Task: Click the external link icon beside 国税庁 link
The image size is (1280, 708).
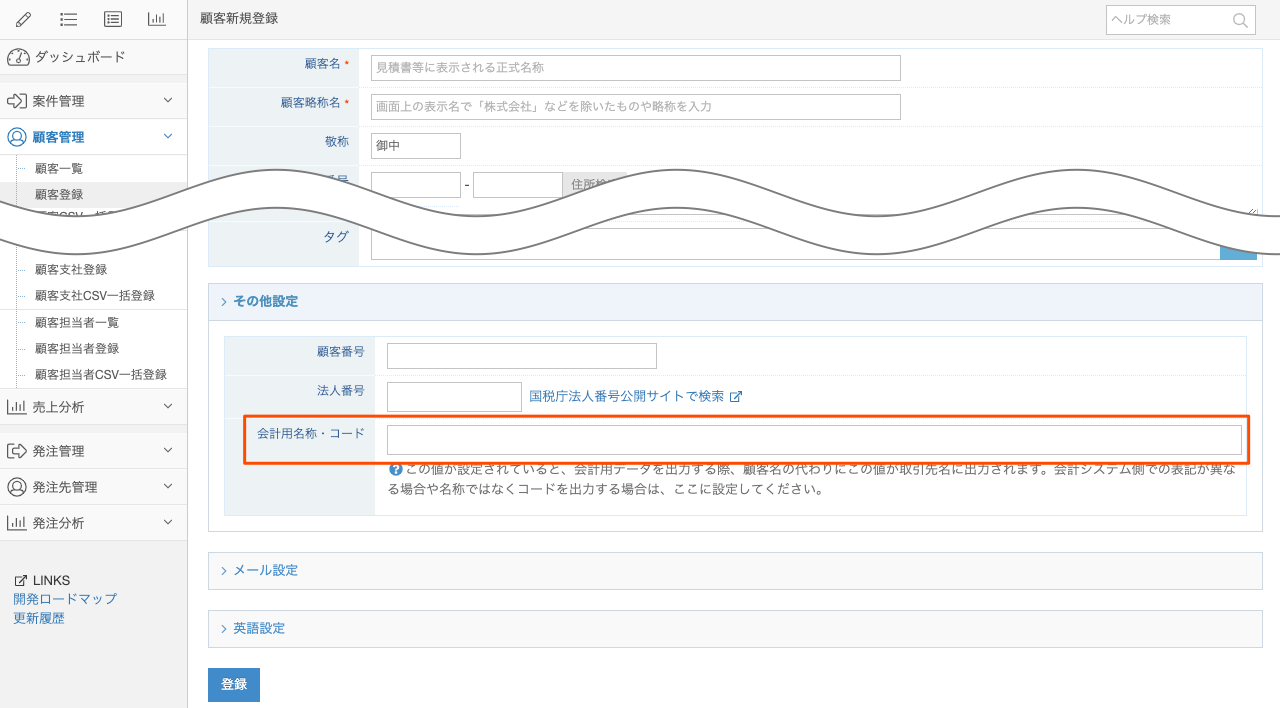Action: (x=736, y=397)
